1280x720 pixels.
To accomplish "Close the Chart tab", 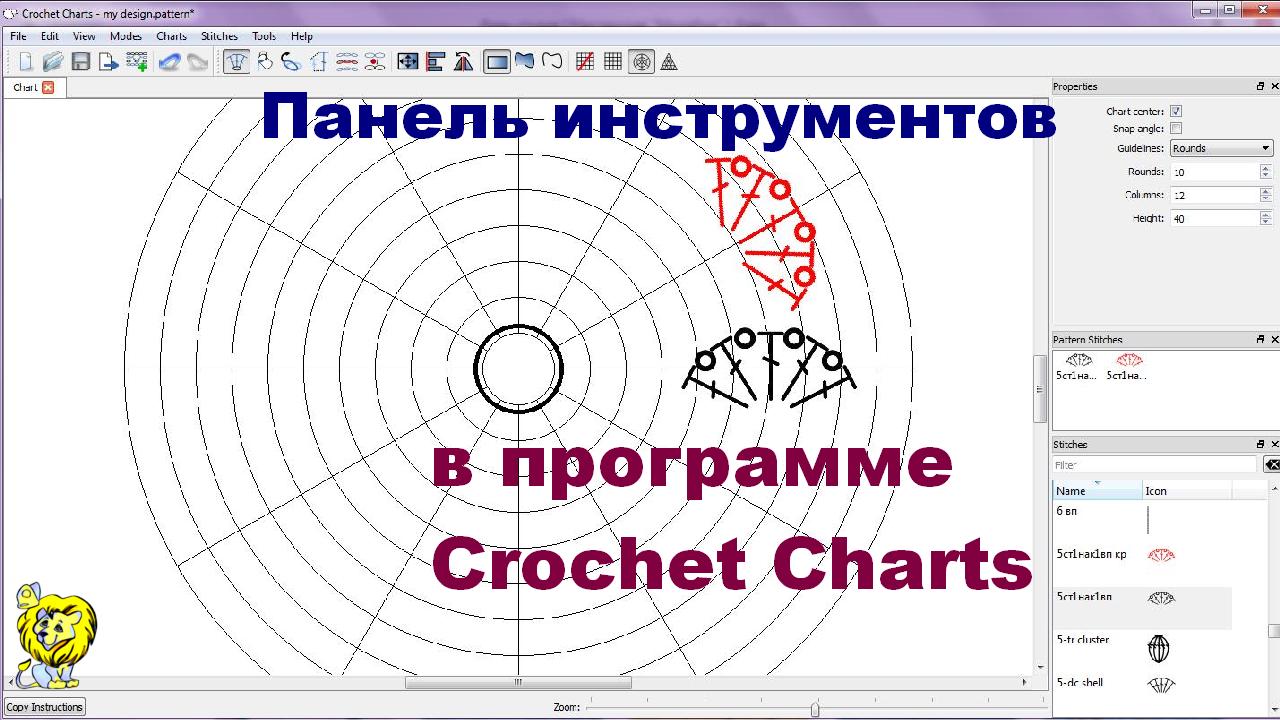I will tap(48, 88).
